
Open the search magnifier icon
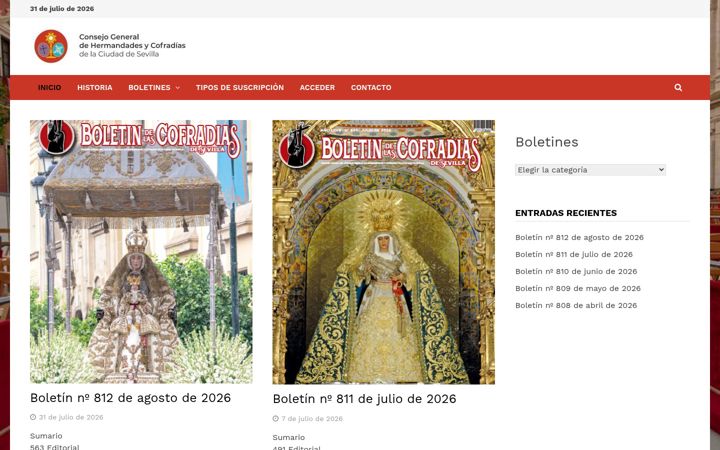coord(678,87)
